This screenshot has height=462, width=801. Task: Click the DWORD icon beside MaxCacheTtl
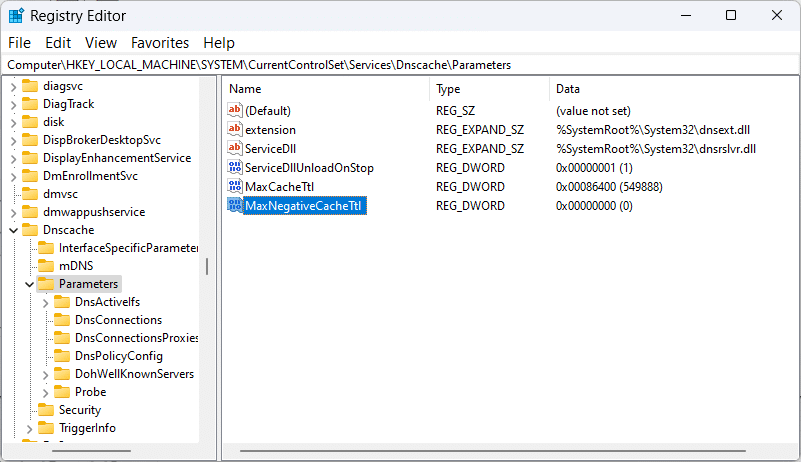(x=235, y=186)
